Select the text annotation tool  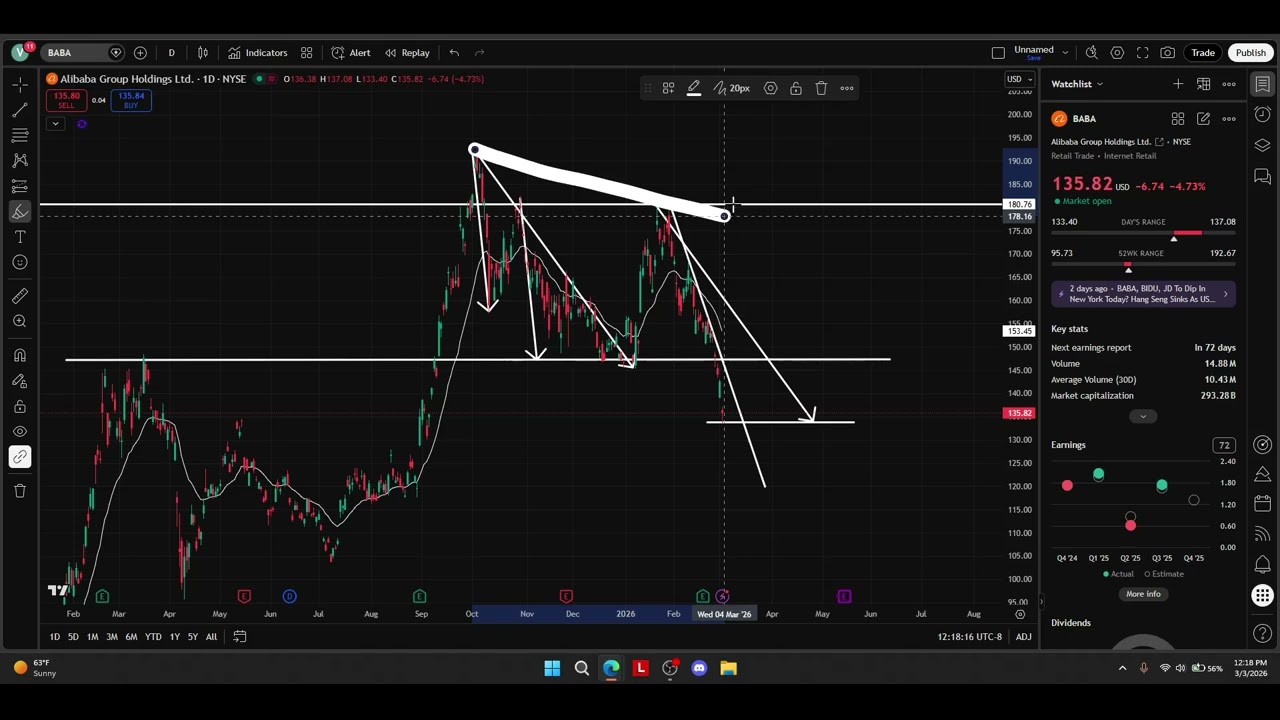[x=19, y=237]
